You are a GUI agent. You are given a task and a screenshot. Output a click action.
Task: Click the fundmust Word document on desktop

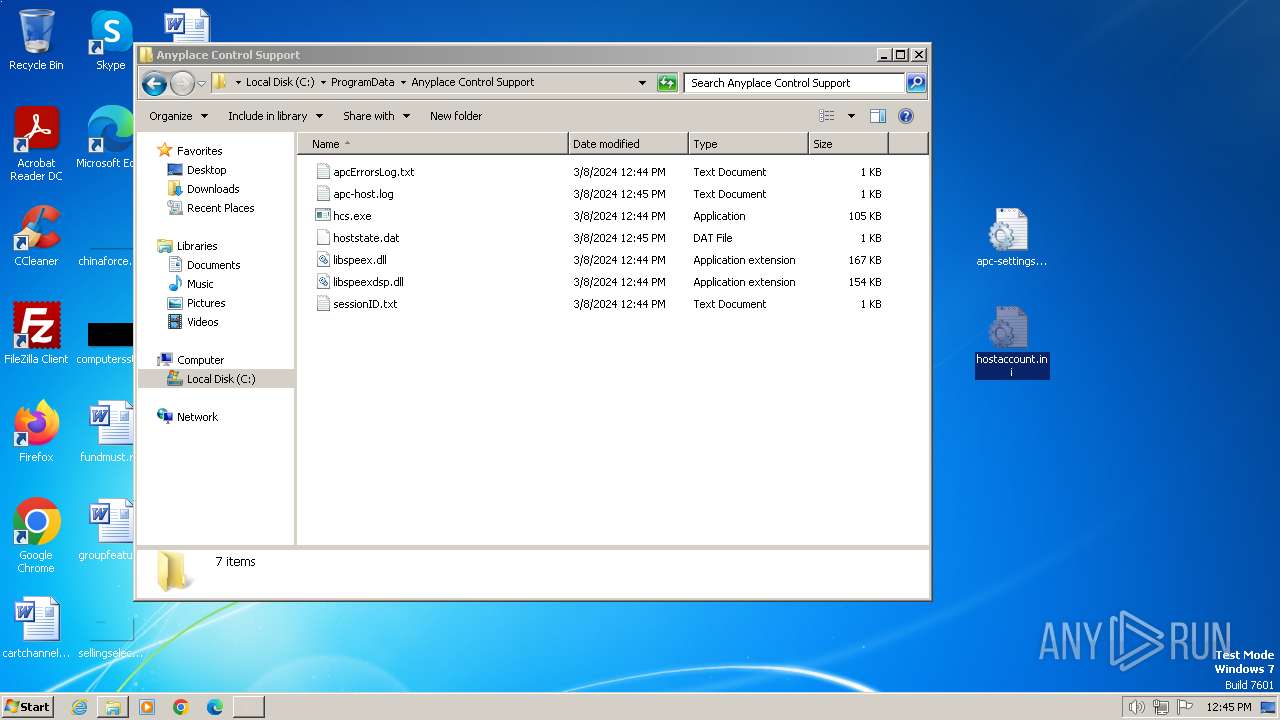(109, 432)
